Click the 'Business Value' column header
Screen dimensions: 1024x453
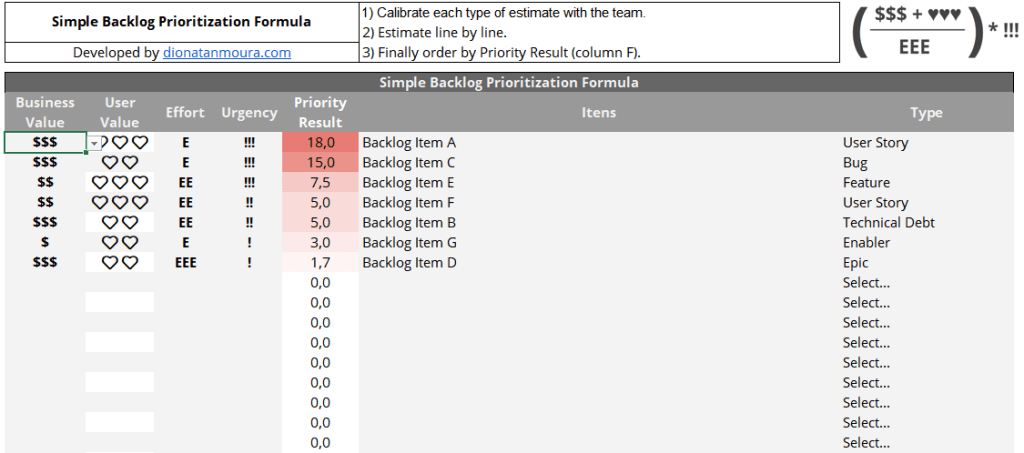pos(45,112)
